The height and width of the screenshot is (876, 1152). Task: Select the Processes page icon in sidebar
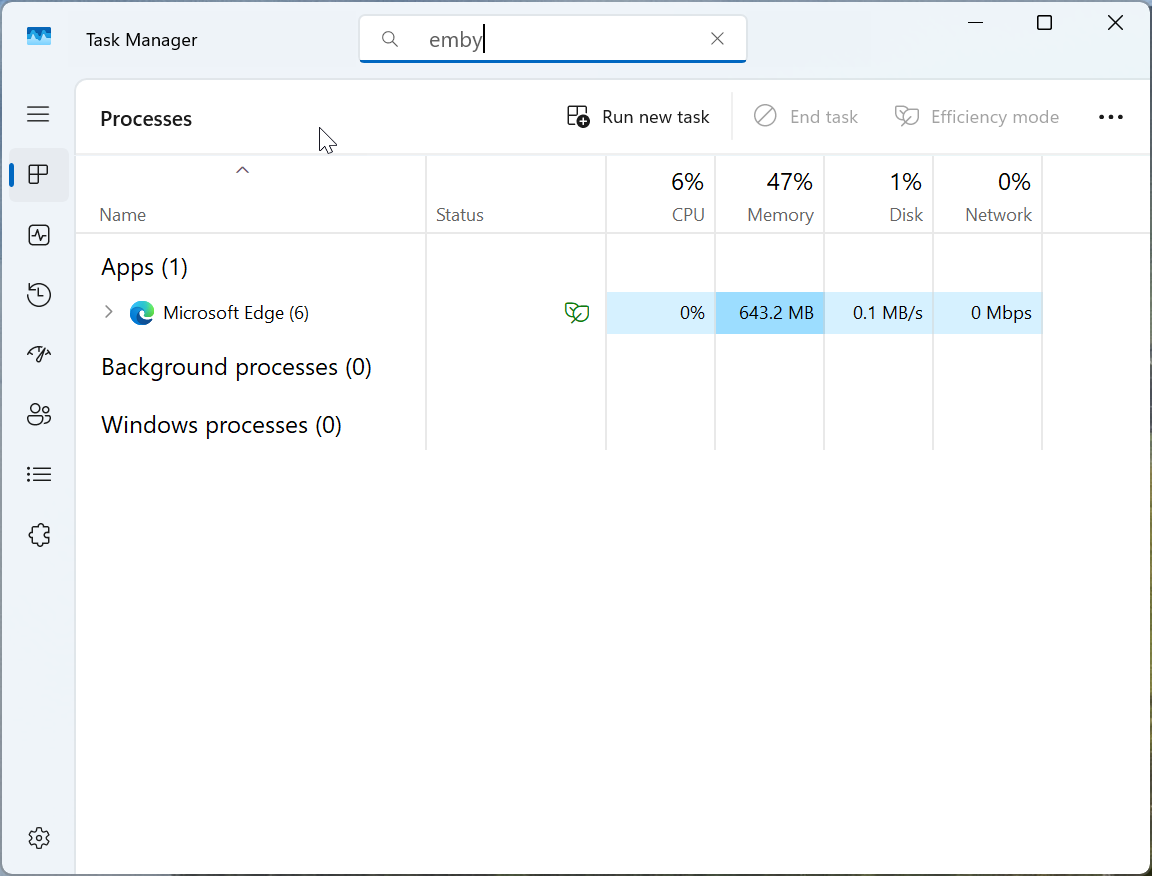click(x=39, y=175)
